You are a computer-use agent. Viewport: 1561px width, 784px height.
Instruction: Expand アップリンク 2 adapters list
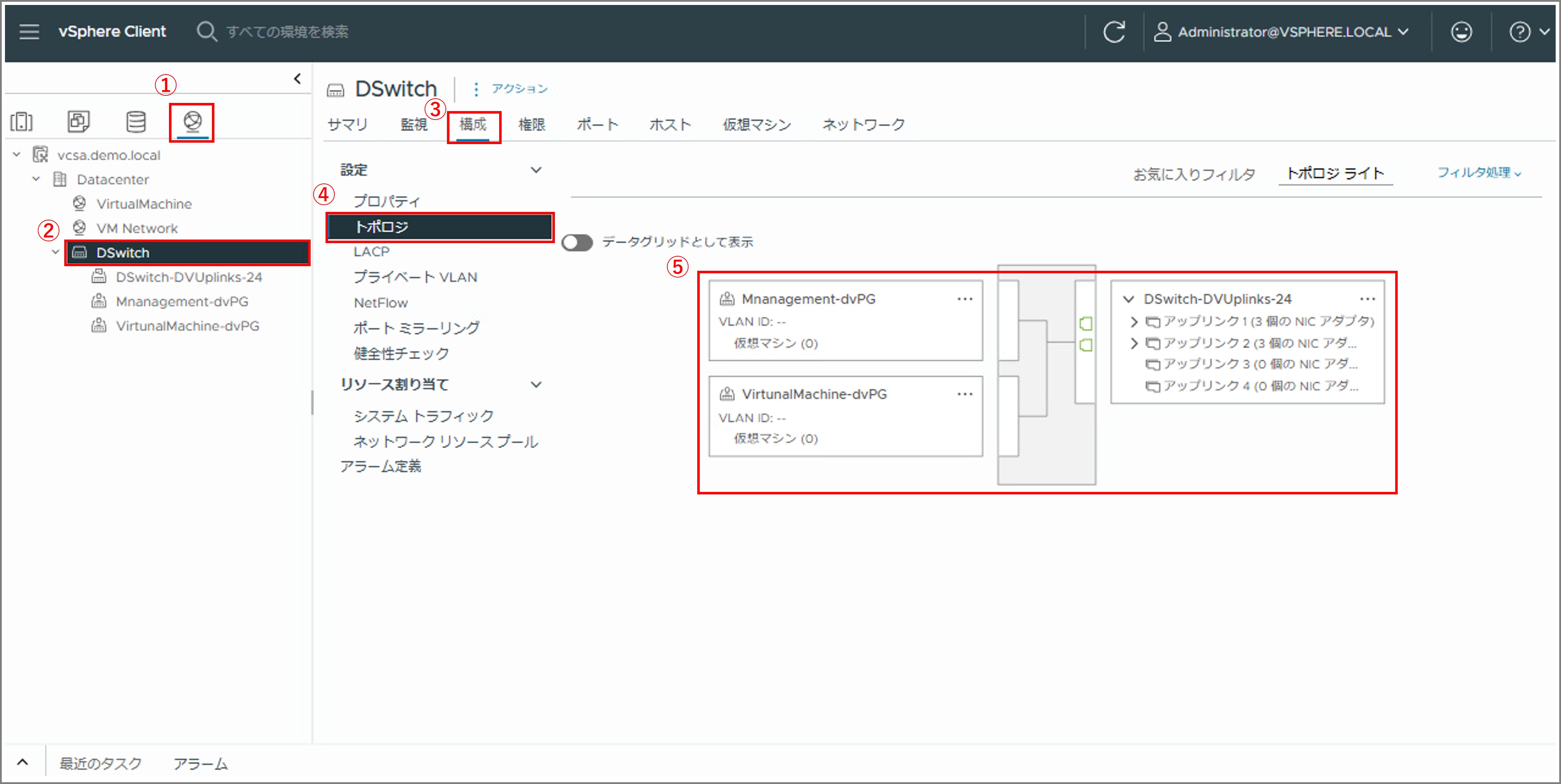pyautogui.click(x=1134, y=343)
